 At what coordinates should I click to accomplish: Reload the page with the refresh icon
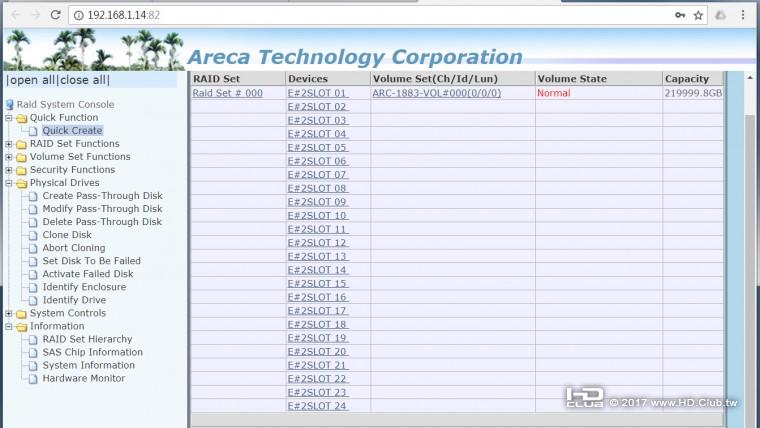point(56,15)
